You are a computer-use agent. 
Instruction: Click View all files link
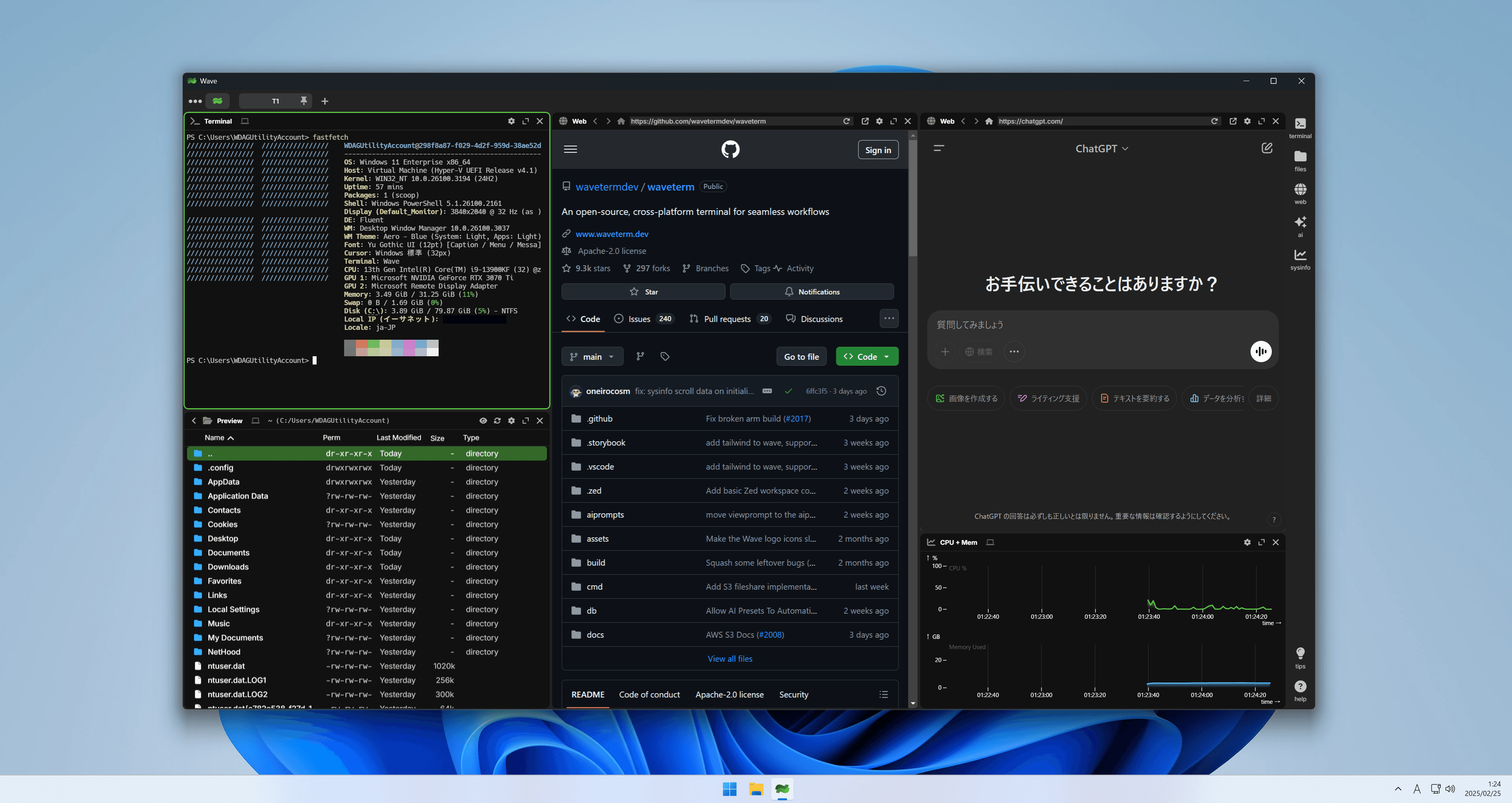click(730, 659)
